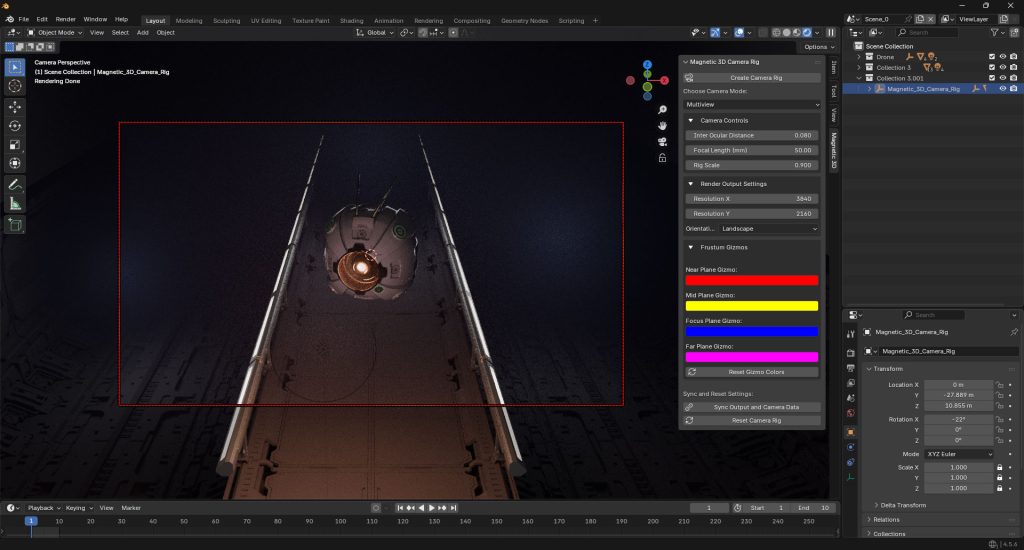Open the Render menu
The width and height of the screenshot is (1024, 550).
(x=65, y=20)
